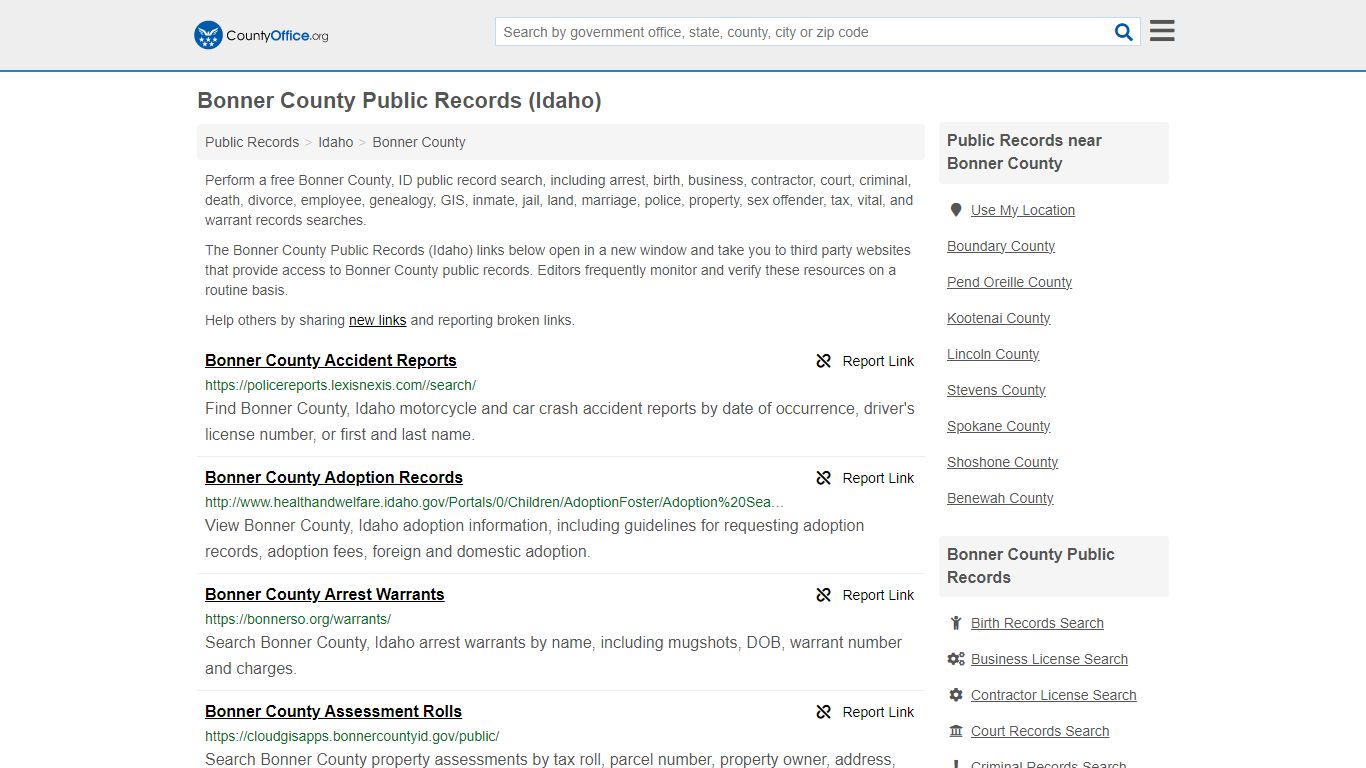Select Shoshone County

(1002, 462)
